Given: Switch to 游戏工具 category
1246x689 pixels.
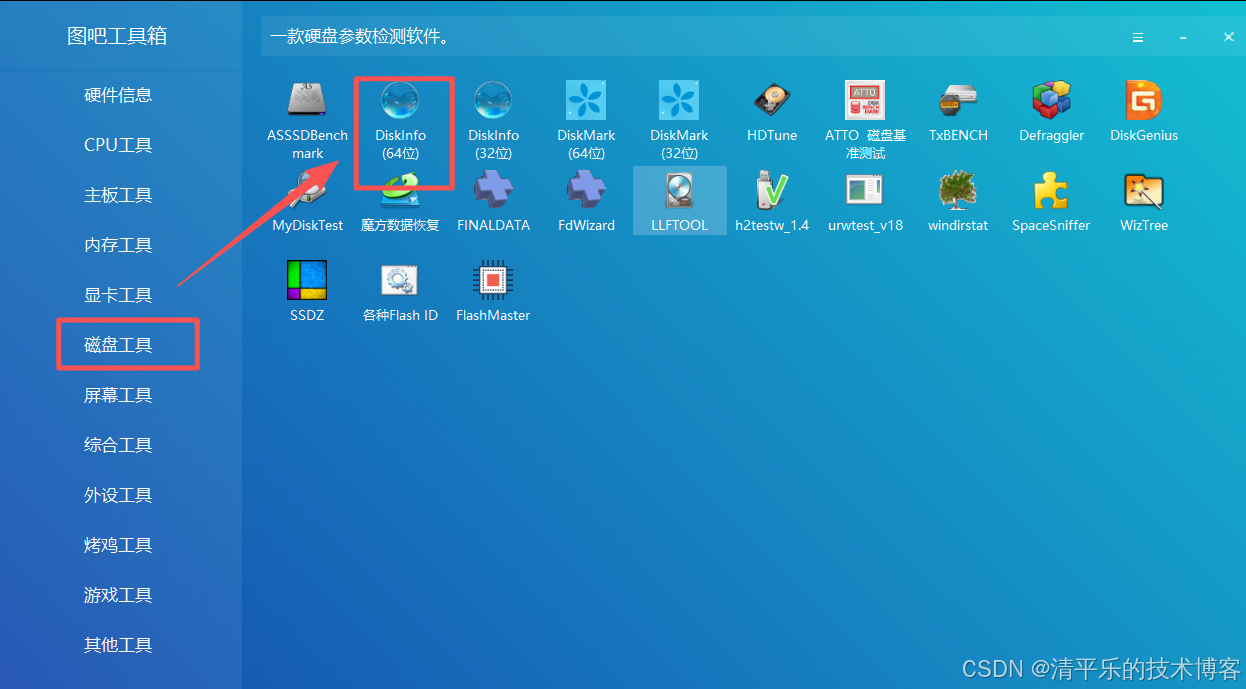Looking at the screenshot, I should point(118,595).
